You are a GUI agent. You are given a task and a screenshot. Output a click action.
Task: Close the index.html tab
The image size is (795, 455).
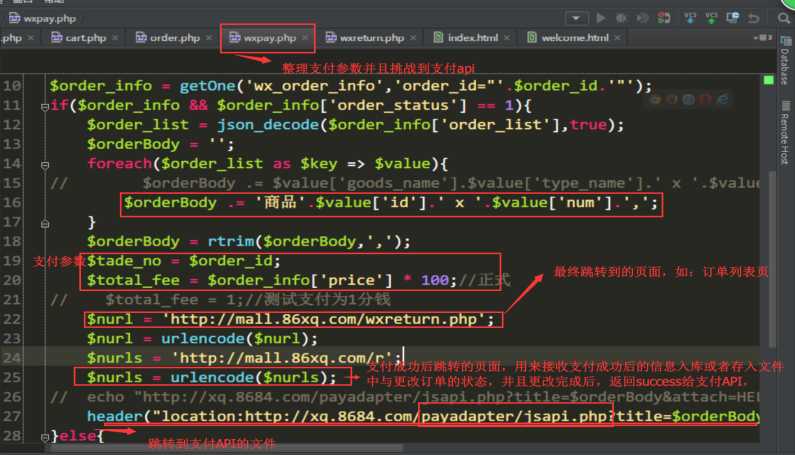click(x=507, y=38)
